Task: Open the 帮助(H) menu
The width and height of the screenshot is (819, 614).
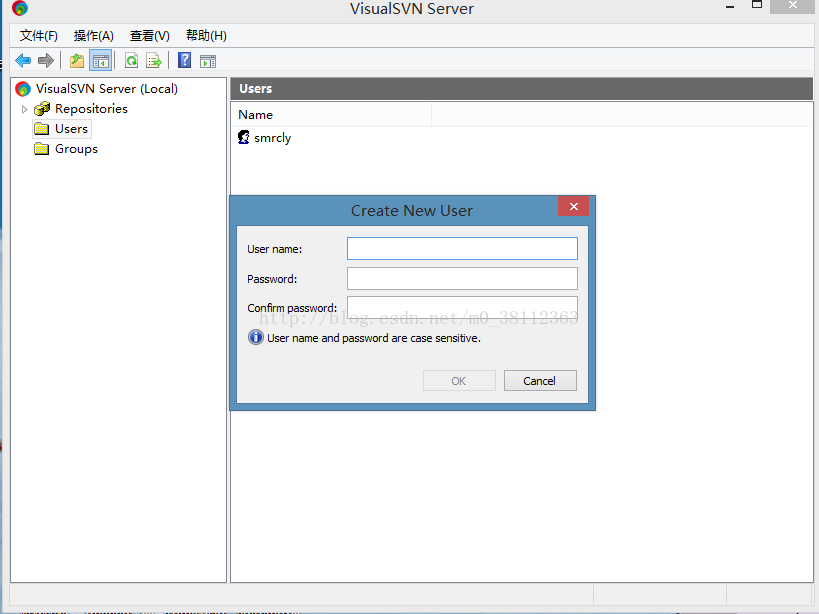Action: click(206, 36)
